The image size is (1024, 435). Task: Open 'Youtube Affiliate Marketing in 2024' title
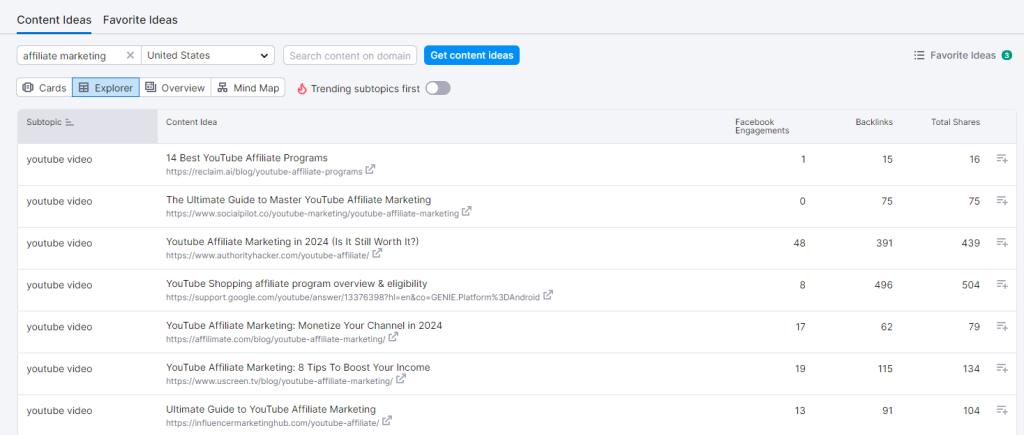[293, 242]
